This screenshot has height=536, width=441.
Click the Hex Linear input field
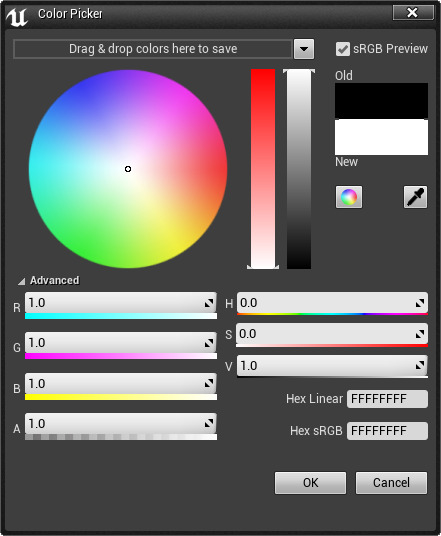(387, 399)
